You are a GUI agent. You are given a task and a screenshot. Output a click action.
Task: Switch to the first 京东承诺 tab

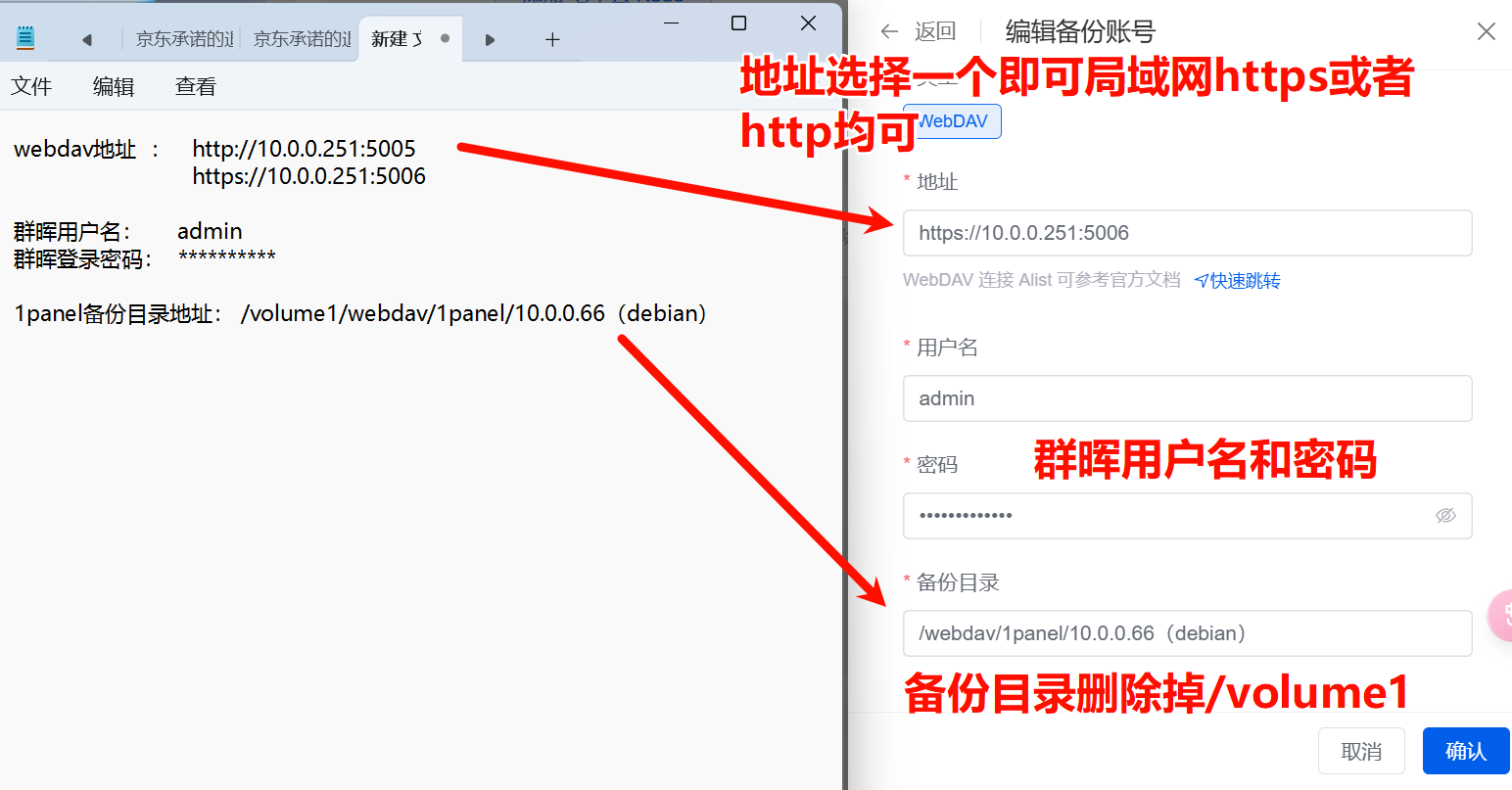(x=183, y=39)
